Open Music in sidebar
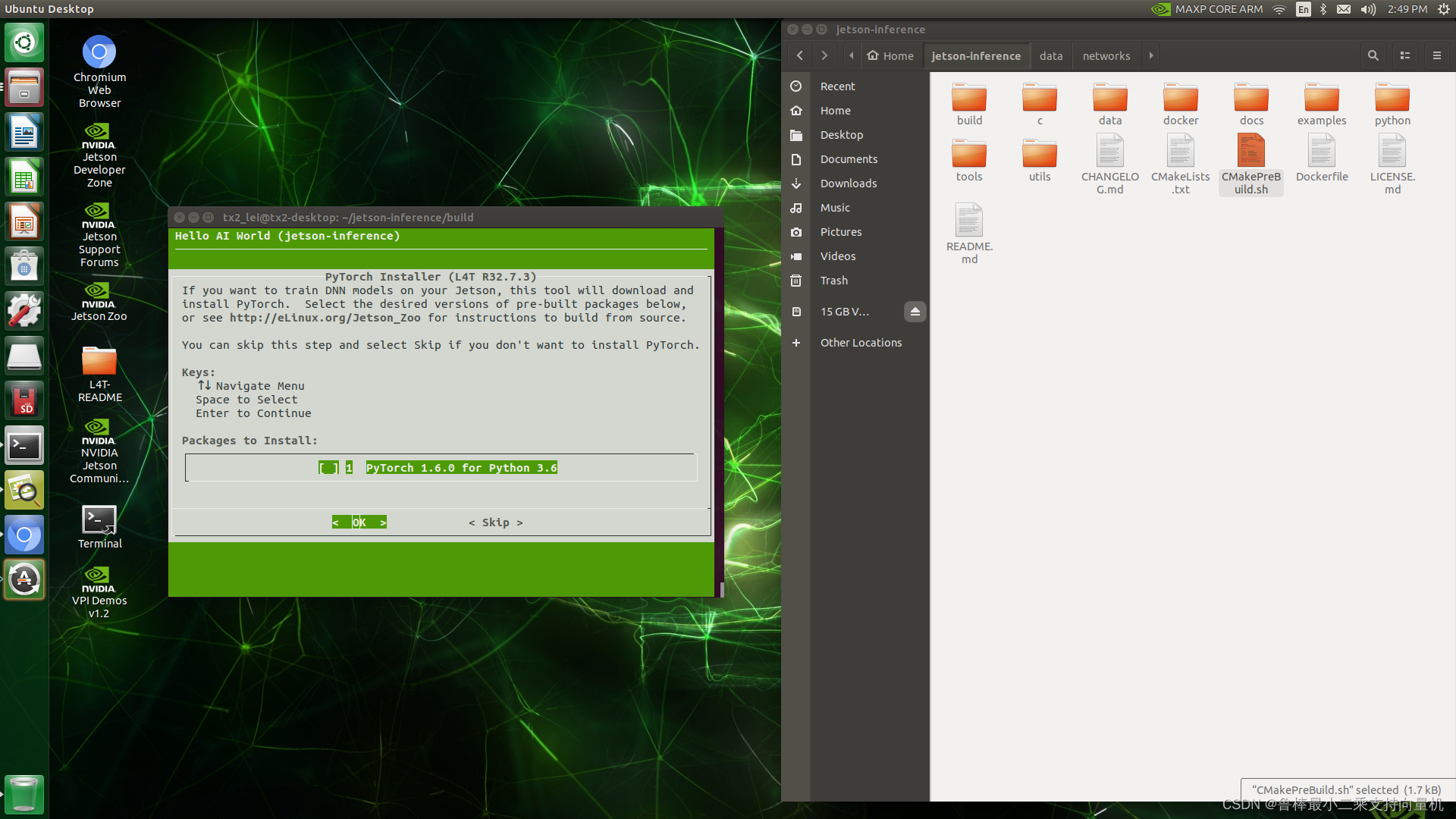 (x=855, y=208)
